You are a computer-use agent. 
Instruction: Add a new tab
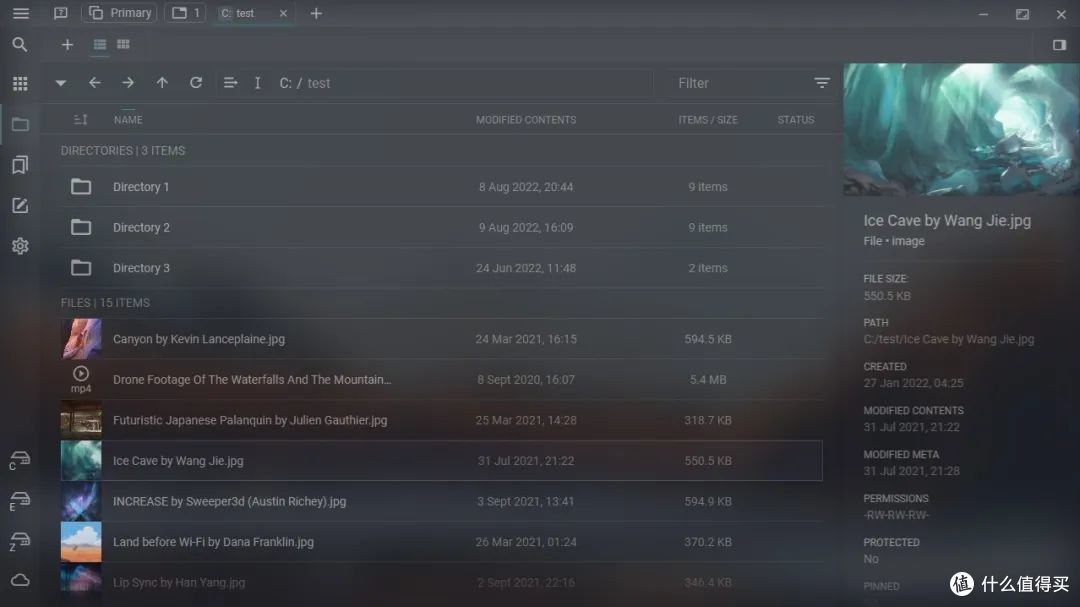(316, 13)
